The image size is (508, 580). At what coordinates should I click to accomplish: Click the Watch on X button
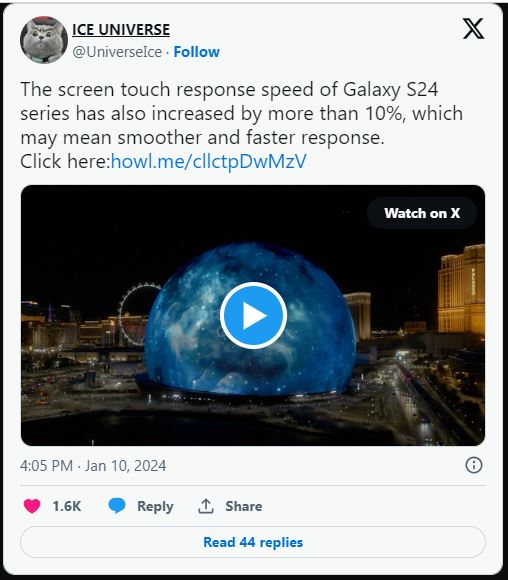click(x=422, y=213)
